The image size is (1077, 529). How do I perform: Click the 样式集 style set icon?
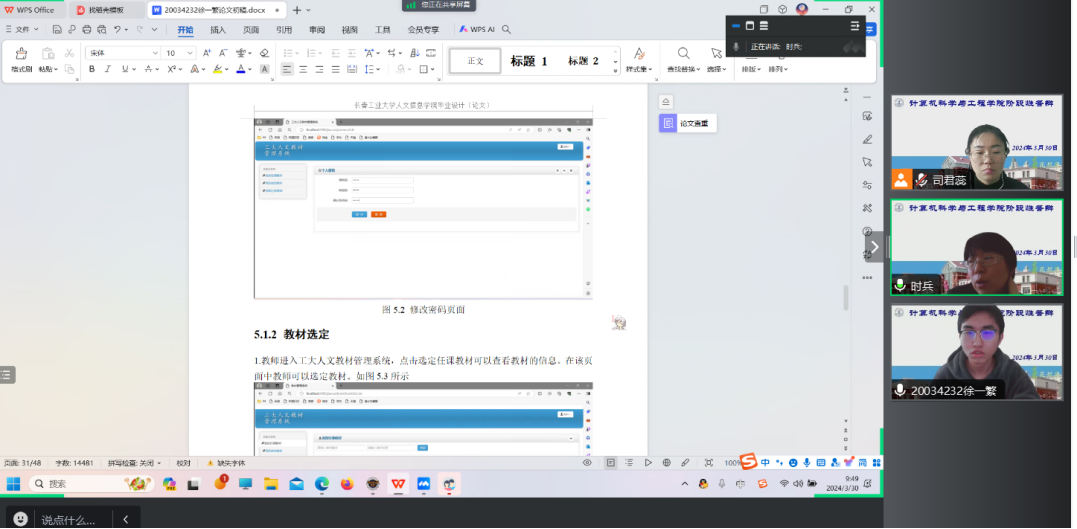coord(639,54)
